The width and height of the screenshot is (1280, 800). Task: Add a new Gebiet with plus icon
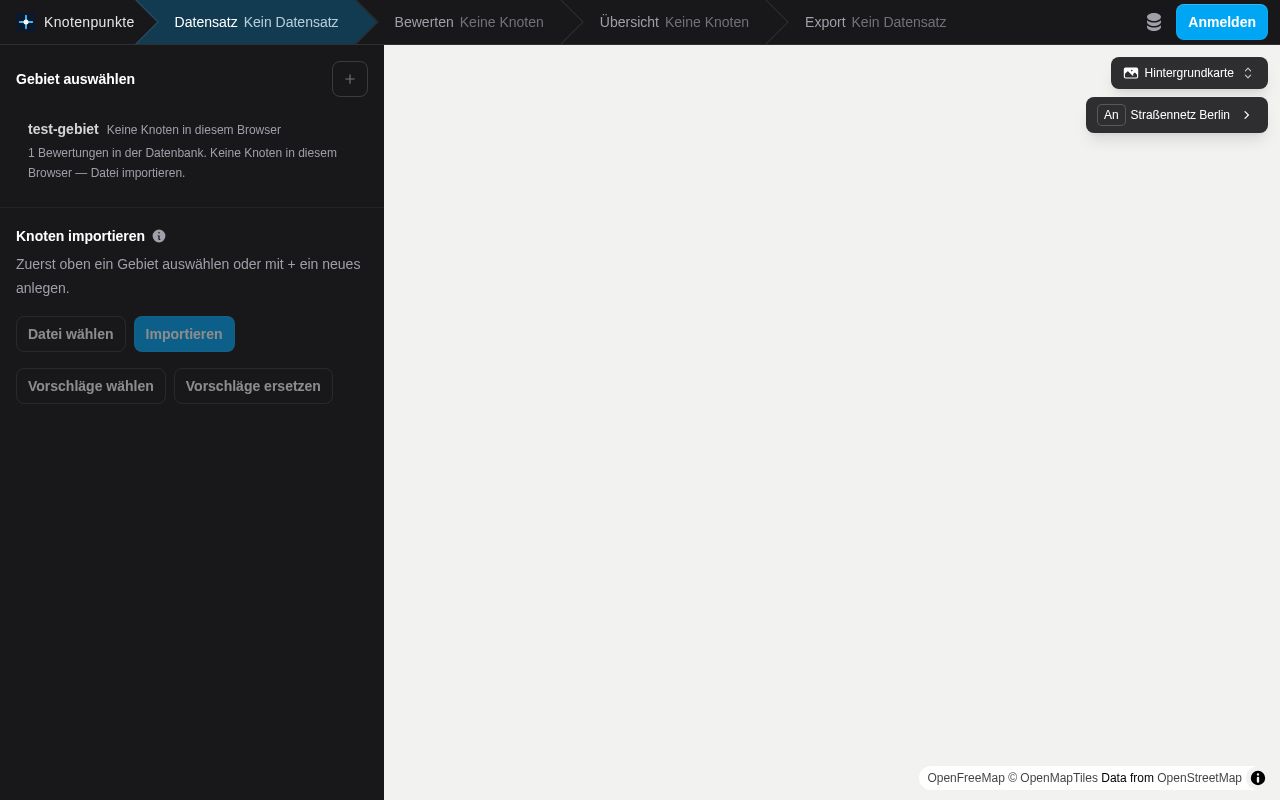(350, 79)
